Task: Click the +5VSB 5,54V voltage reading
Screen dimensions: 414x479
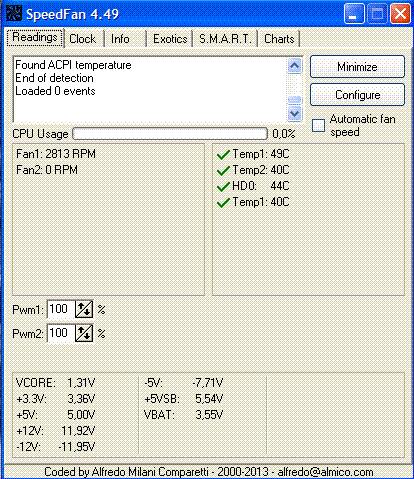Action: (183, 399)
